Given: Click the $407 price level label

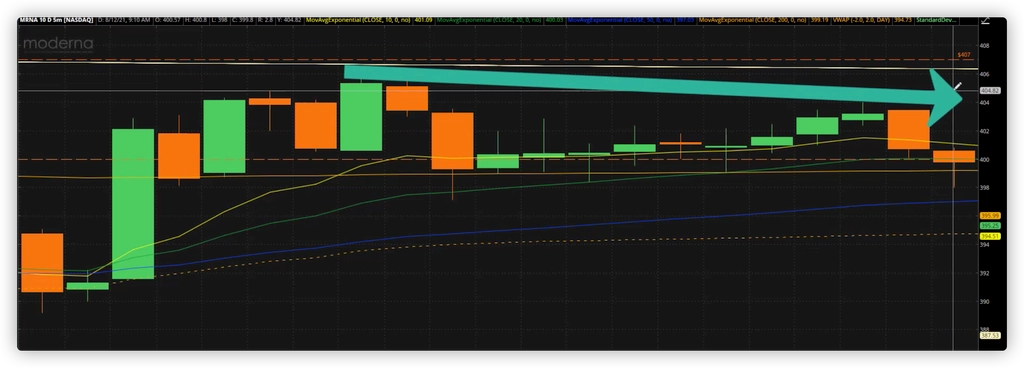Looking at the screenshot, I should (x=964, y=55).
